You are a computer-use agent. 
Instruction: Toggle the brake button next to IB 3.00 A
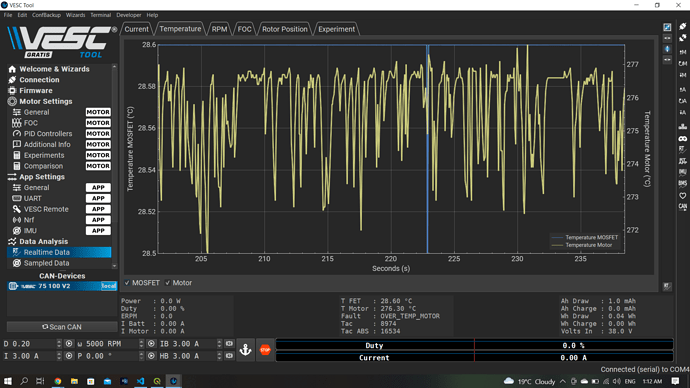coord(229,344)
